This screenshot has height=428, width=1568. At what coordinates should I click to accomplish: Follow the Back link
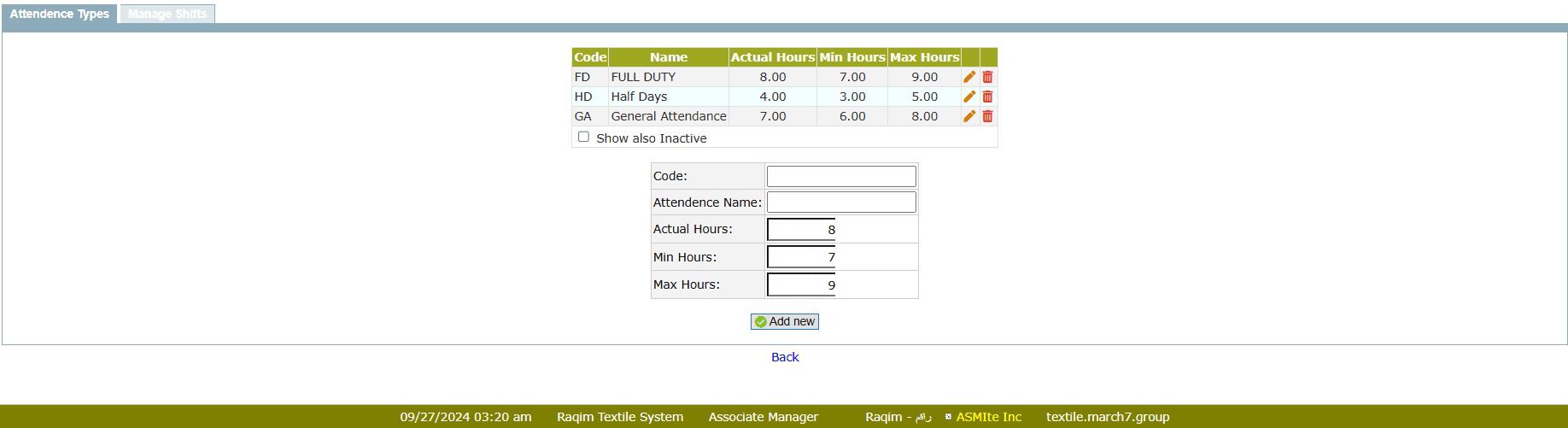pyautogui.click(x=785, y=357)
